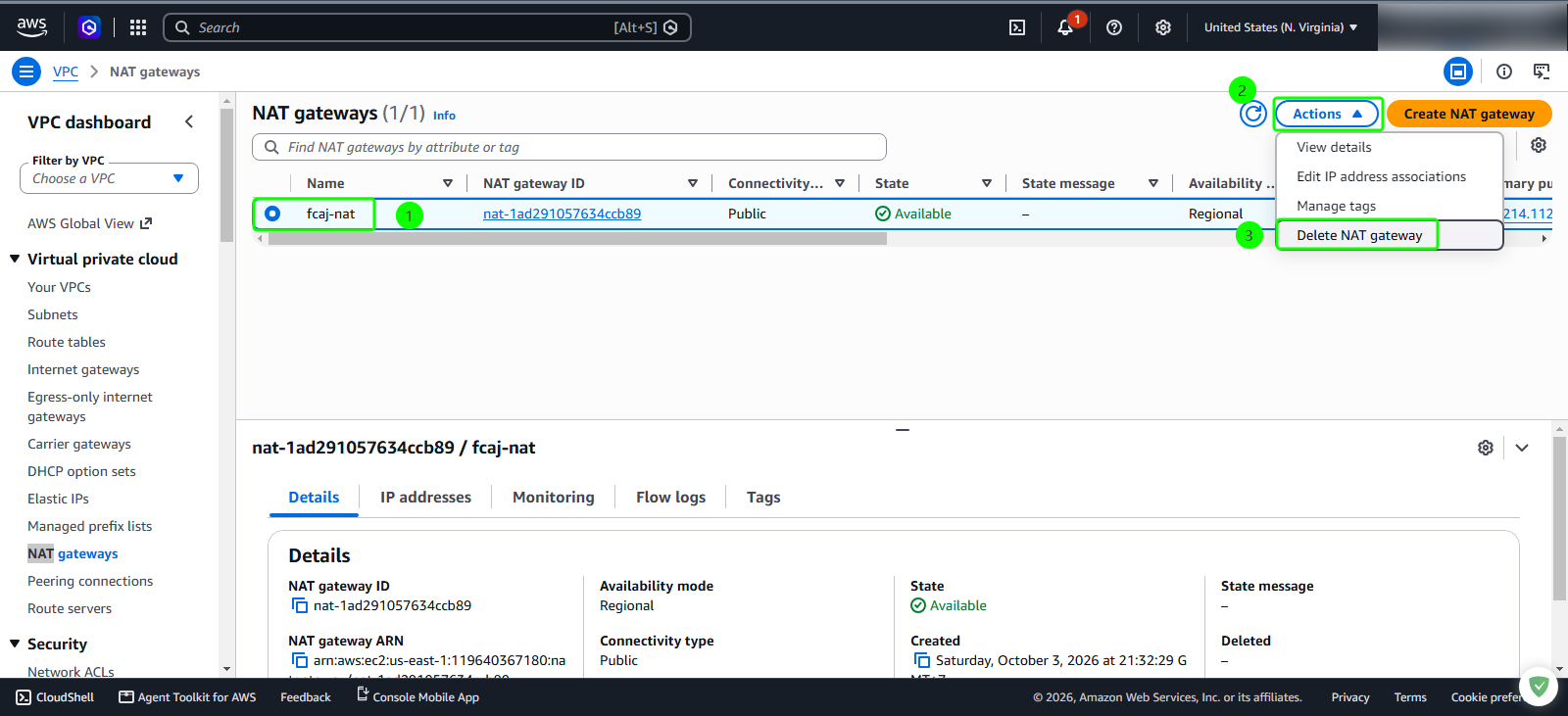
Task: Open the AWS home logo
Action: [x=31, y=26]
